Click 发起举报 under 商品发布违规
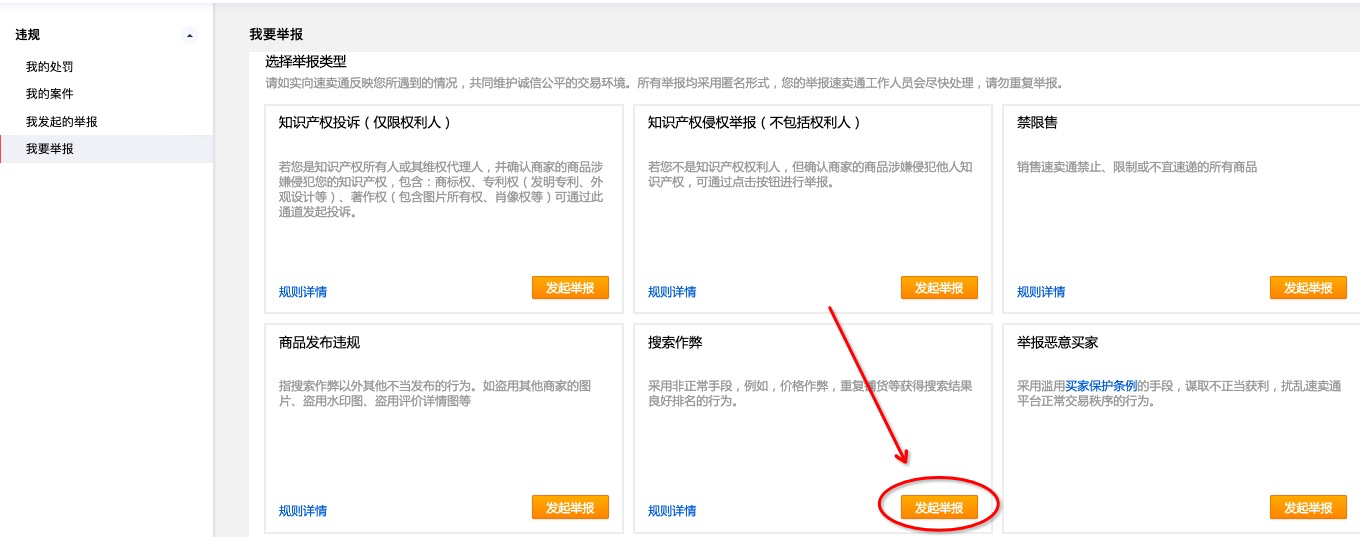The width and height of the screenshot is (1360, 537). 570,508
